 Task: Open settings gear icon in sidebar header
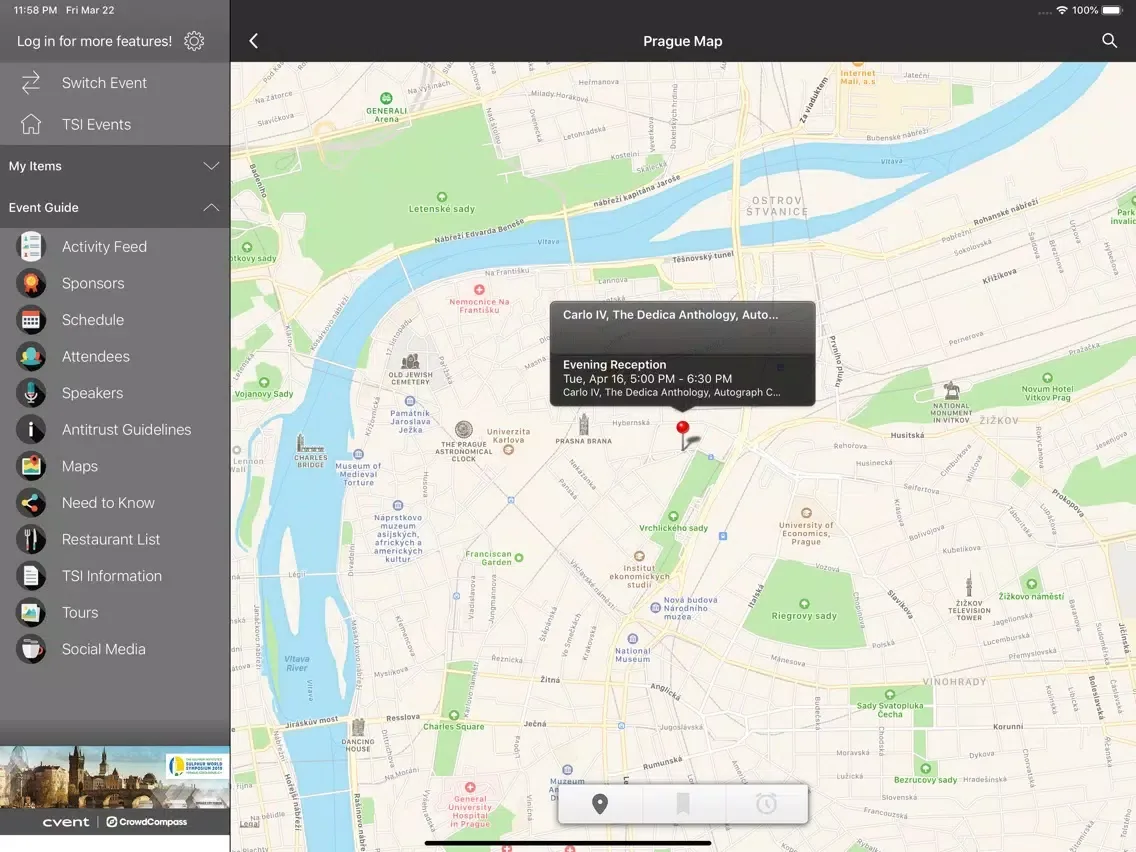pyautogui.click(x=194, y=41)
